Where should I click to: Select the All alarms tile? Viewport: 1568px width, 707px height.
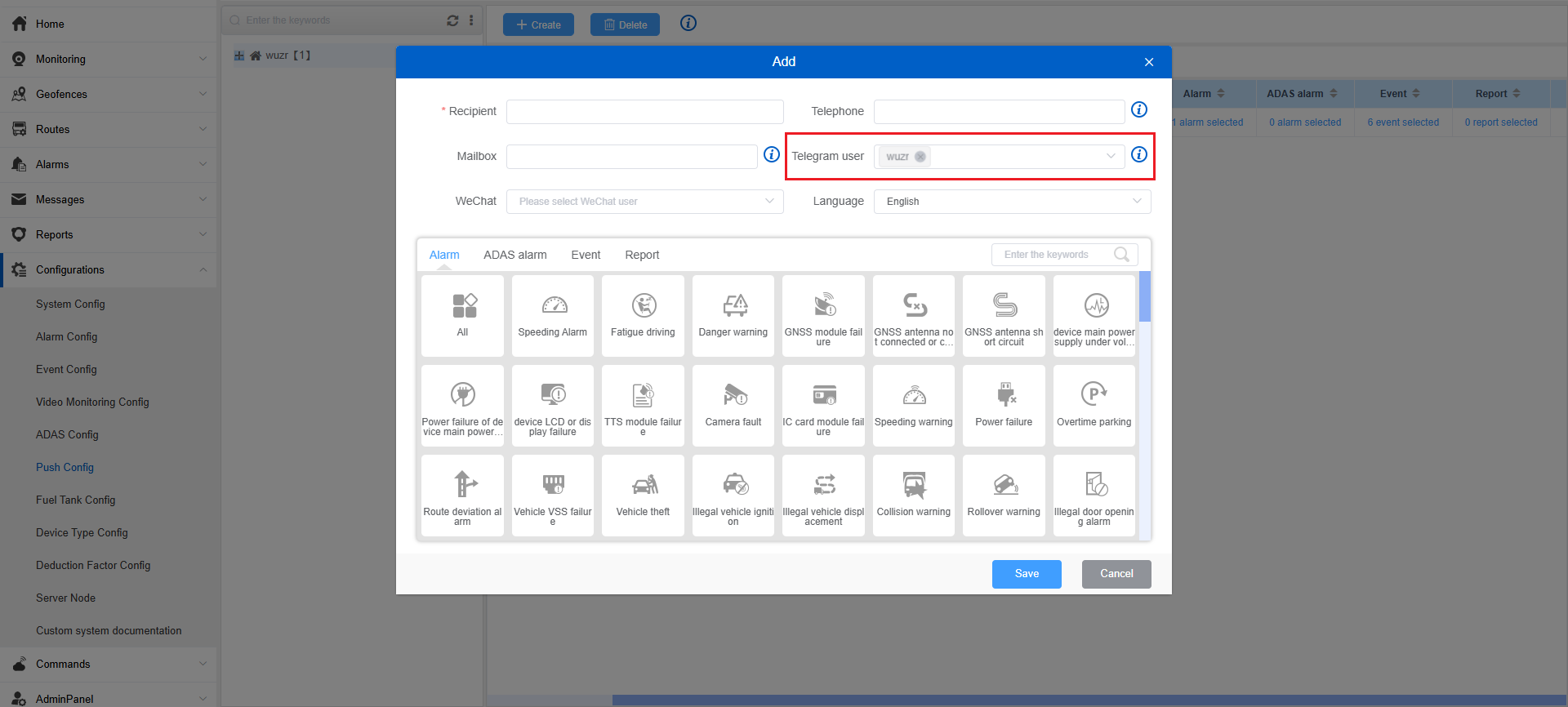click(463, 315)
